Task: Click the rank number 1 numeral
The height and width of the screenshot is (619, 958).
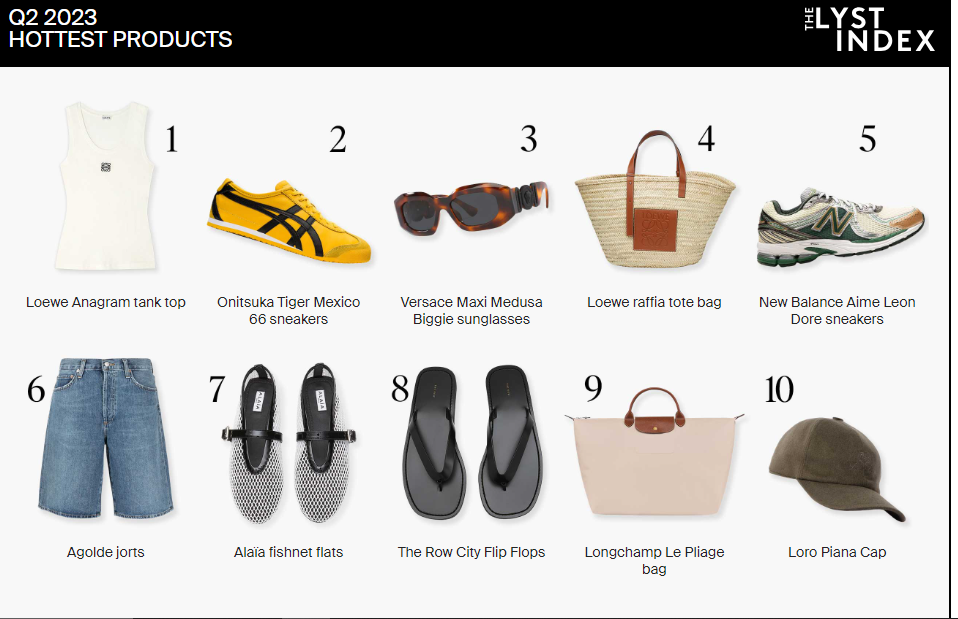Action: 172,139
